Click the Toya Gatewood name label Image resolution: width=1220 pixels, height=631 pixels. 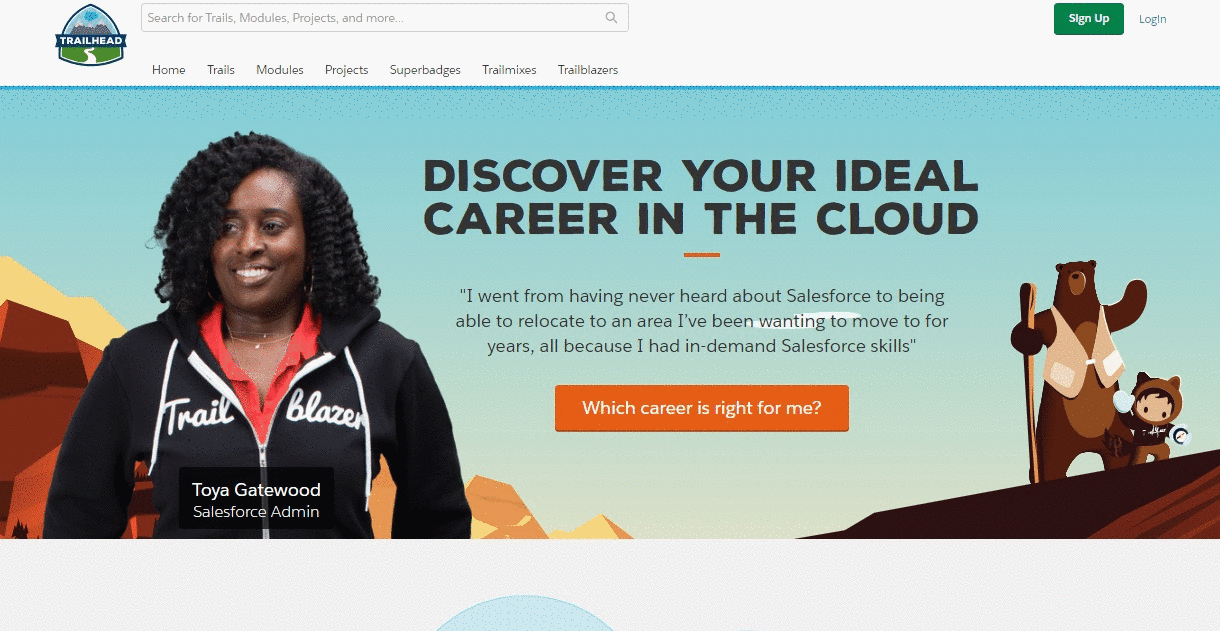click(256, 490)
